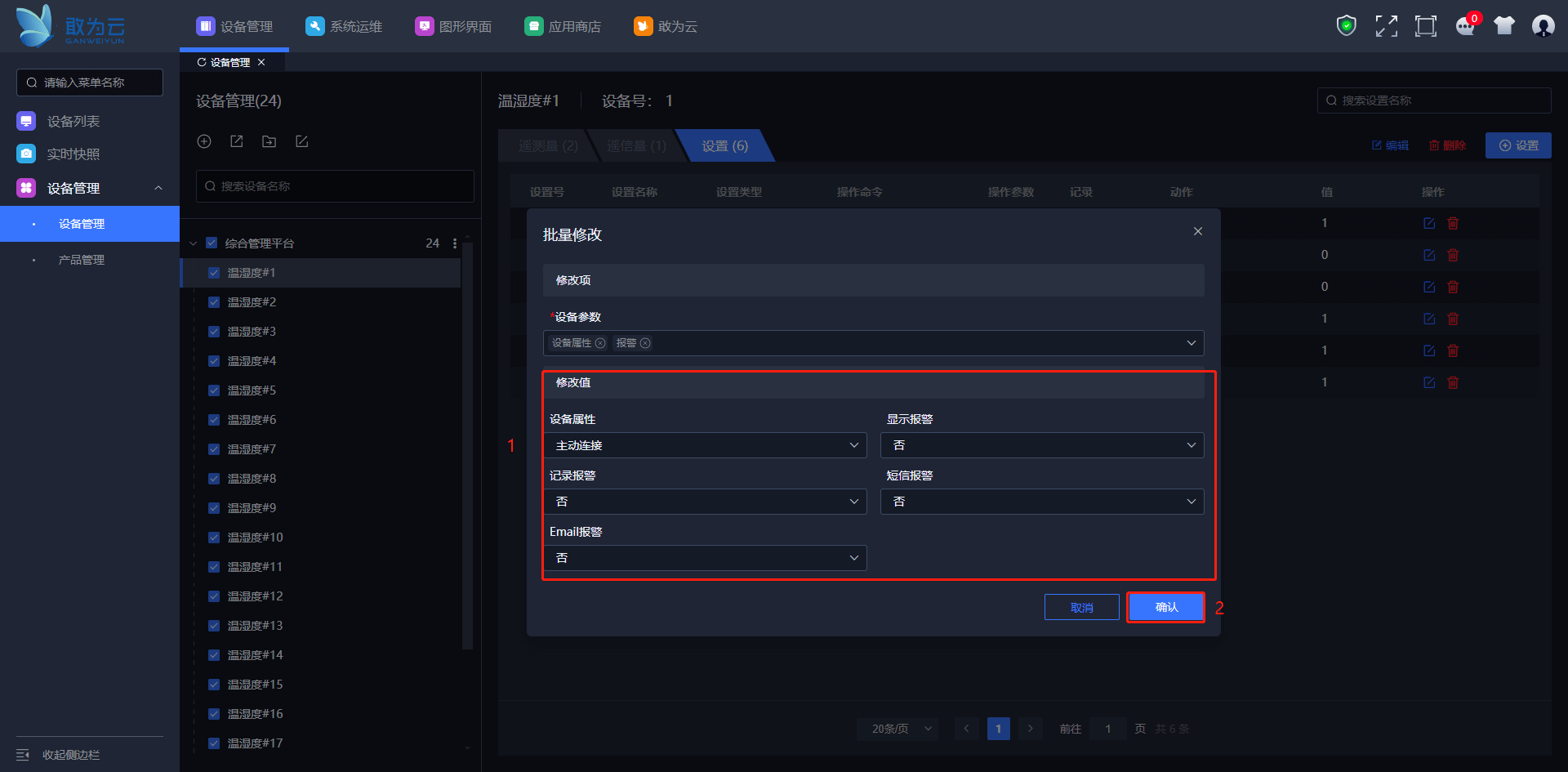
Task: Uncheck the 温湿度#5 checkbox
Action: pos(214,390)
